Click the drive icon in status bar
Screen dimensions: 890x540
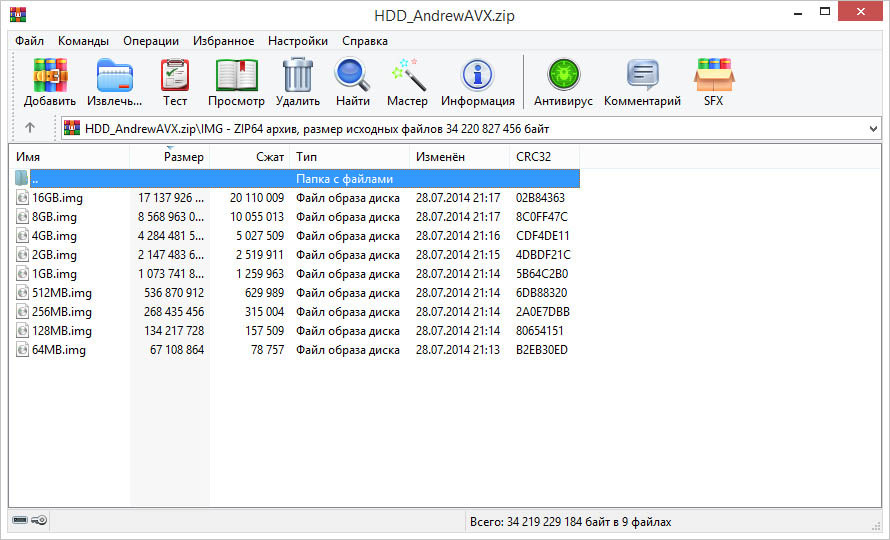pos(20,520)
